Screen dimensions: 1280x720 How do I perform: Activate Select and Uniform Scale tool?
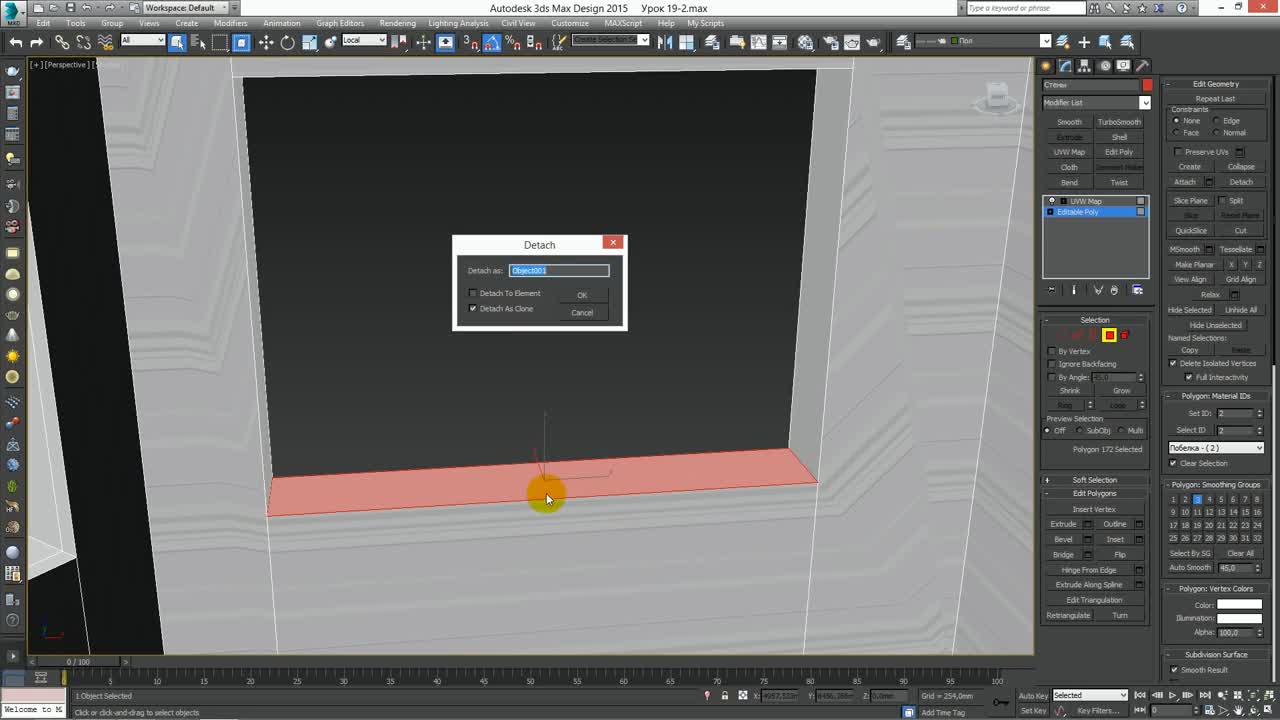pos(309,42)
